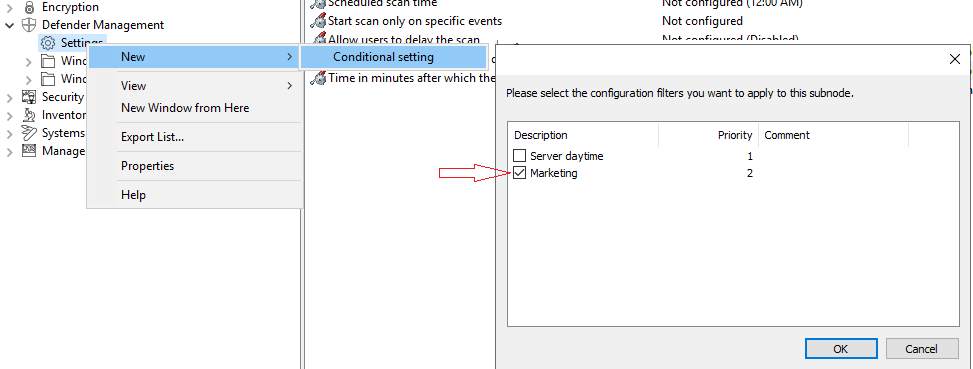Enable the Server daytime filter checkbox
Image resolution: width=973 pixels, height=369 pixels.
(x=520, y=156)
